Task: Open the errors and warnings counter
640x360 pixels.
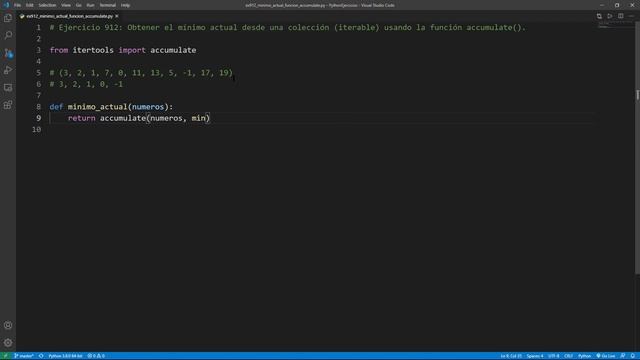Action: (96, 356)
